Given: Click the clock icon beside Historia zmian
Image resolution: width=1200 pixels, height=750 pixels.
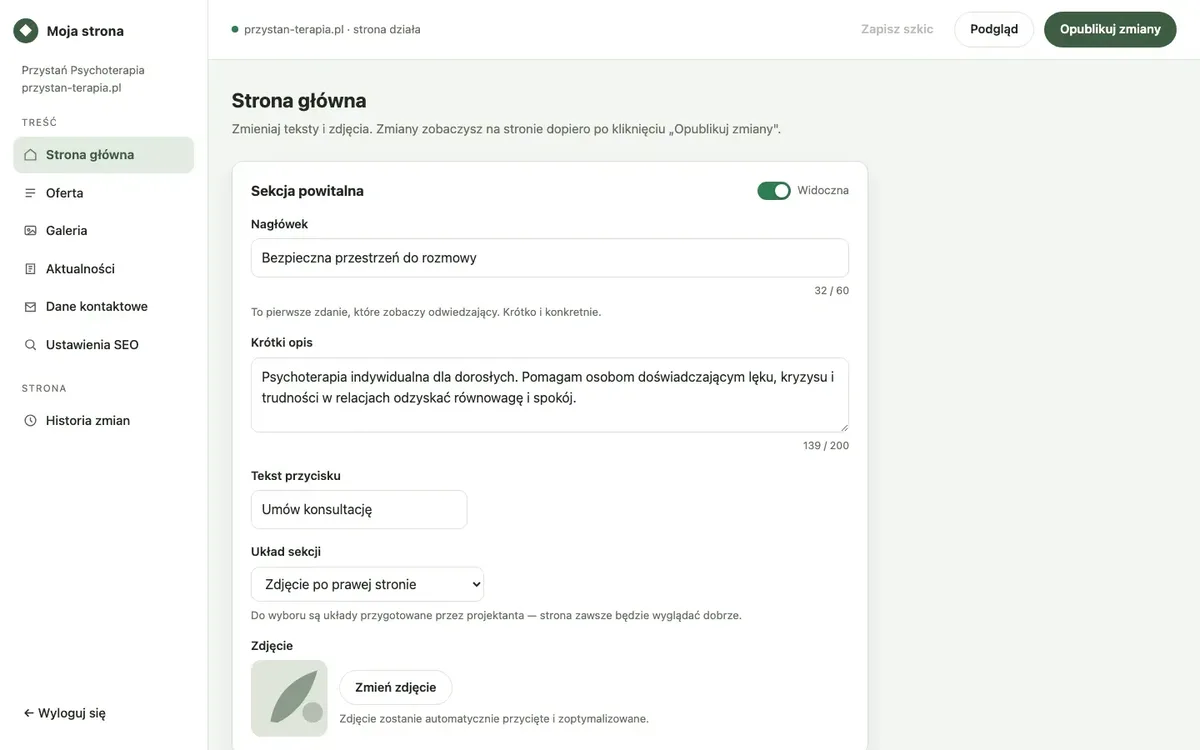Looking at the screenshot, I should [x=30, y=421].
